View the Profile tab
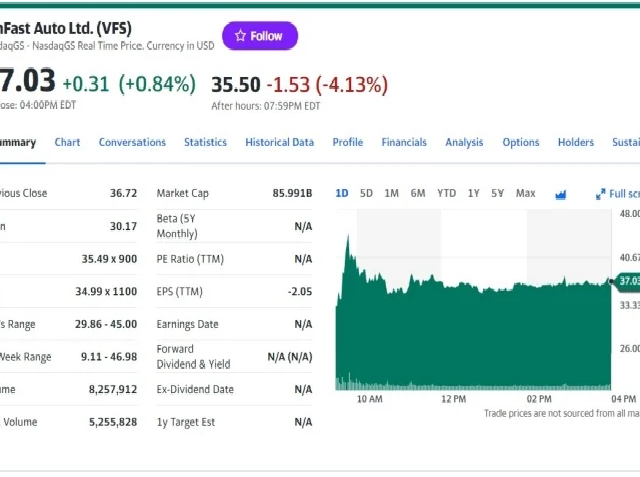 347,142
